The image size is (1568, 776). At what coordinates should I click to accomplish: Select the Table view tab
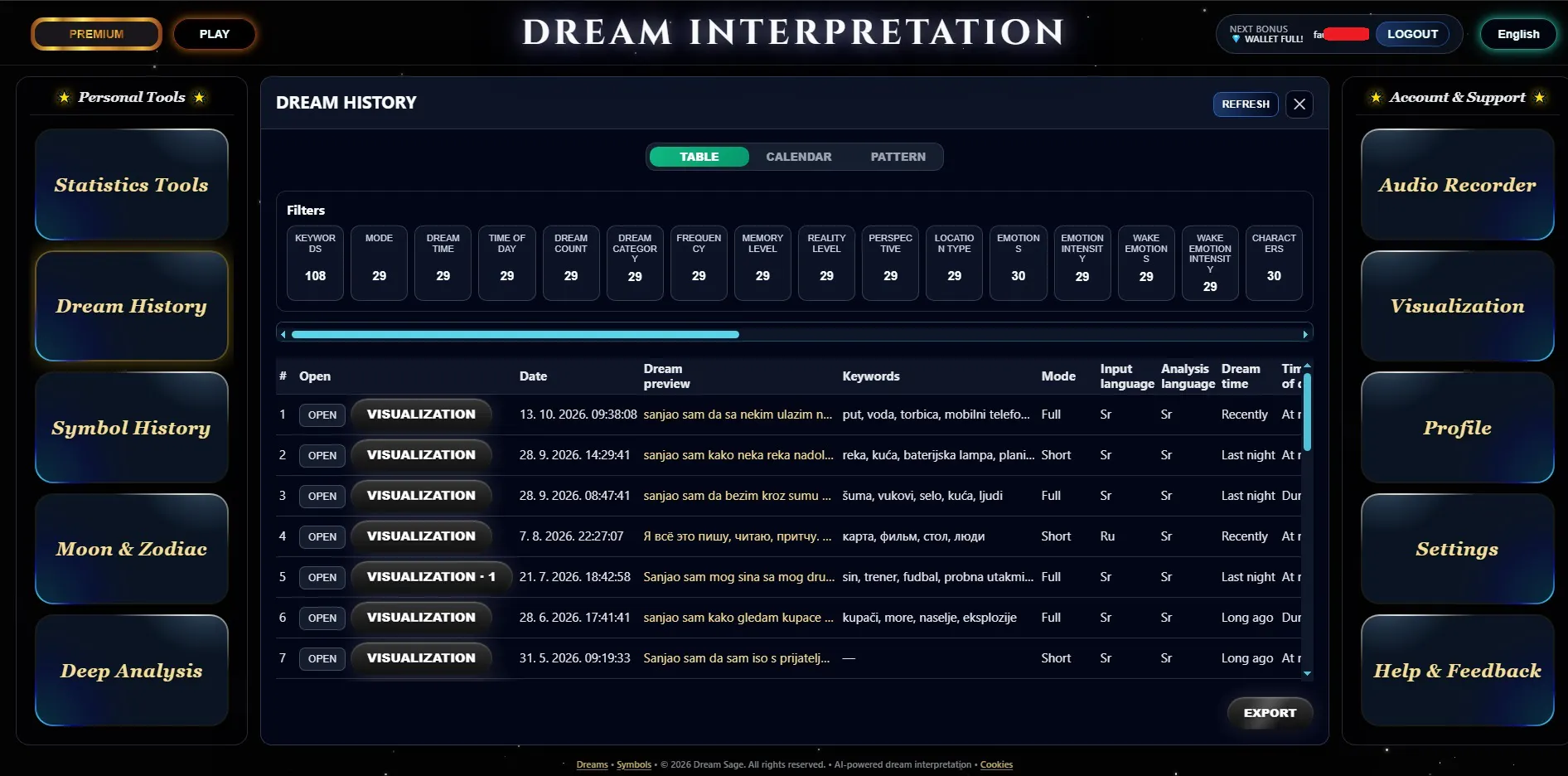click(x=699, y=157)
